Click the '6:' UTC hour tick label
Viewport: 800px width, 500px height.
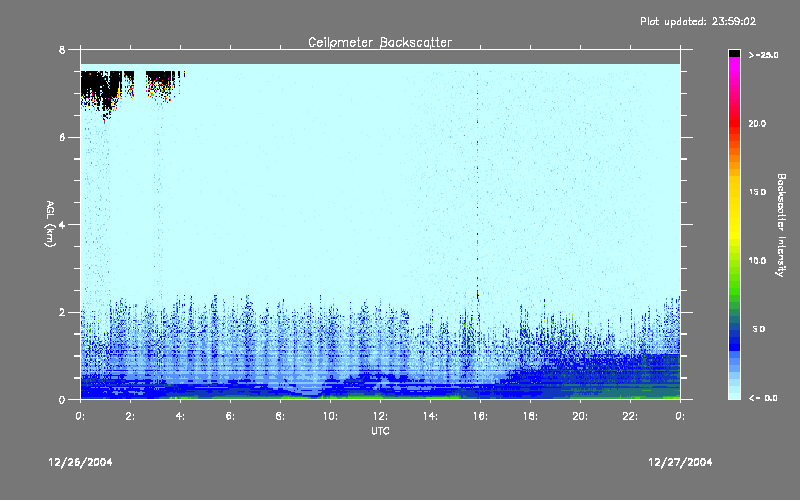pos(230,416)
